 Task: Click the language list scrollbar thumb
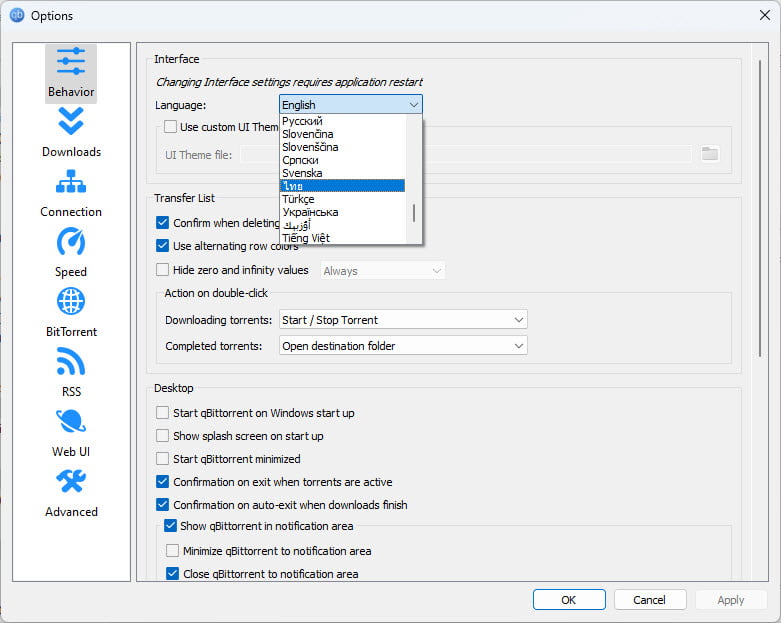click(x=414, y=213)
